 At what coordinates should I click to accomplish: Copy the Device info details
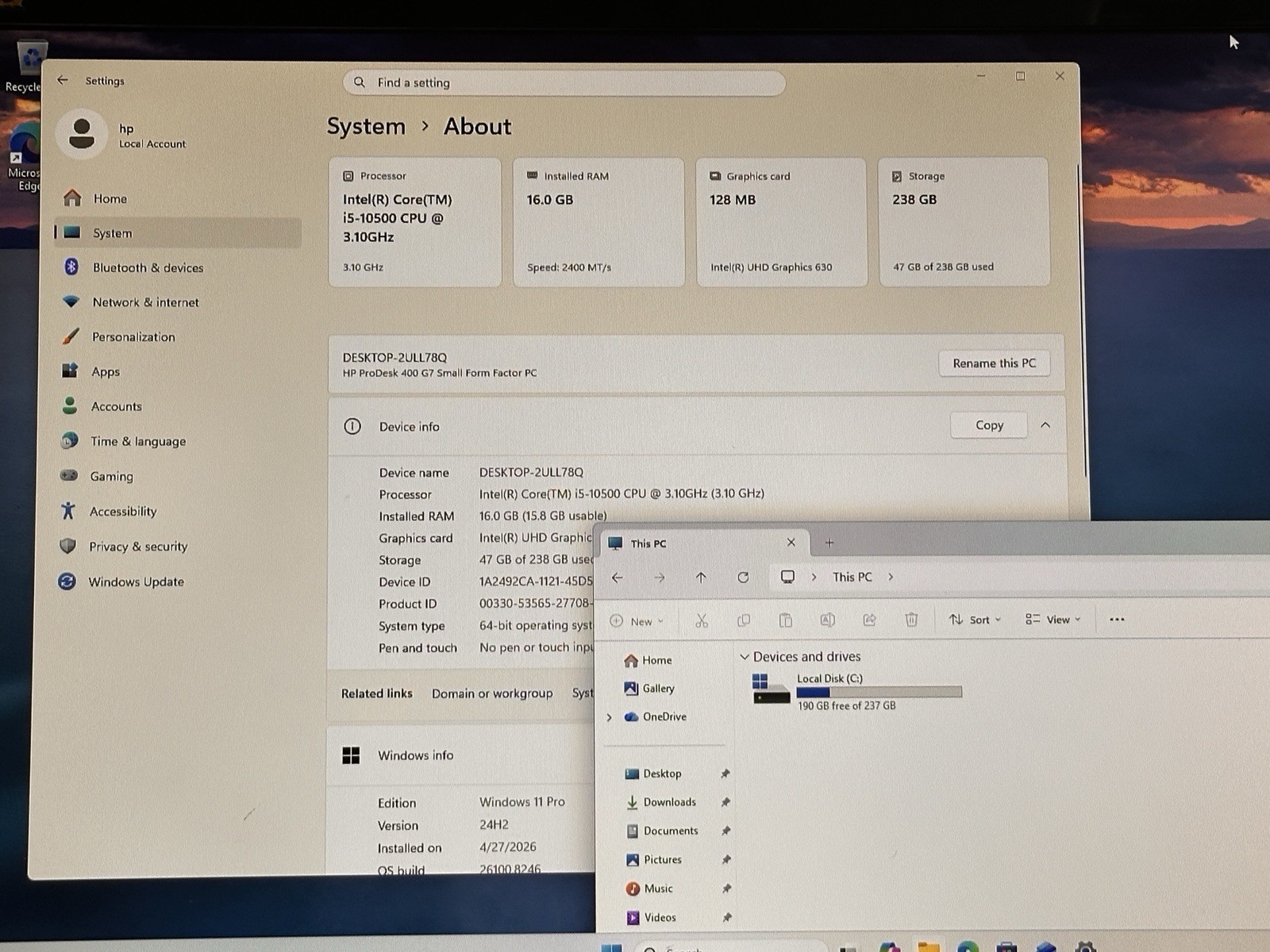point(989,425)
